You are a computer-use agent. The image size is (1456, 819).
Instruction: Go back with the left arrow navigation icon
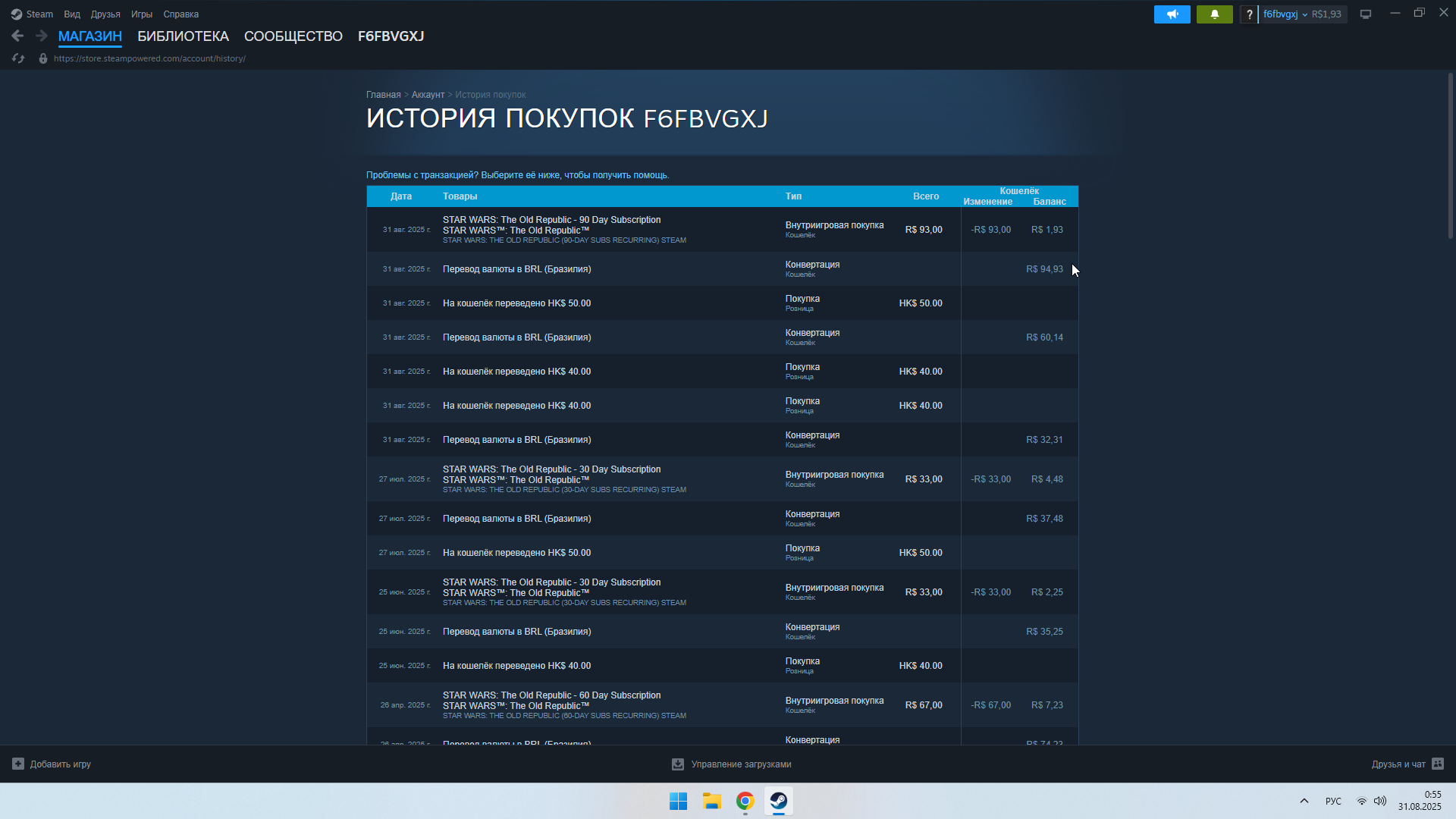click(17, 36)
